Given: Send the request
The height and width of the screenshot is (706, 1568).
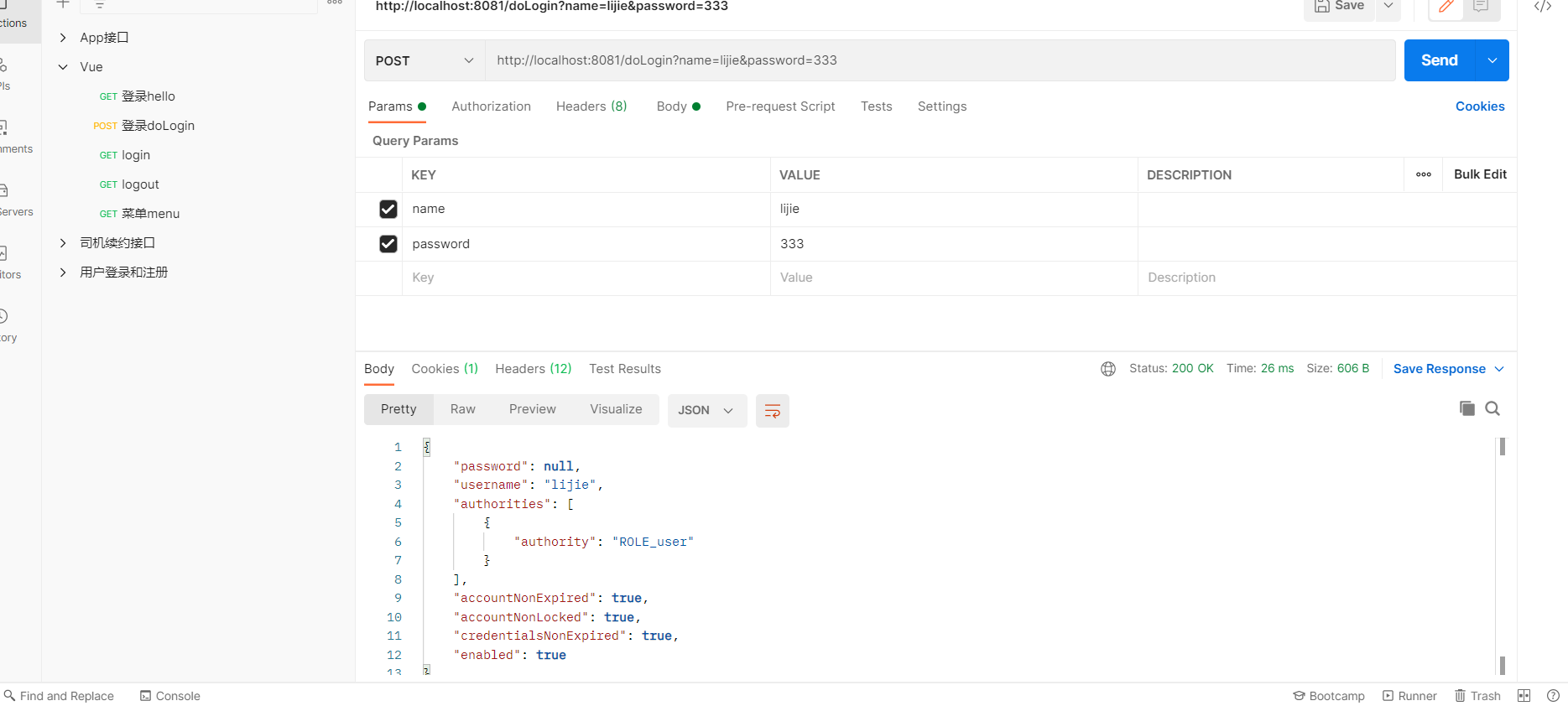Looking at the screenshot, I should pos(1440,60).
